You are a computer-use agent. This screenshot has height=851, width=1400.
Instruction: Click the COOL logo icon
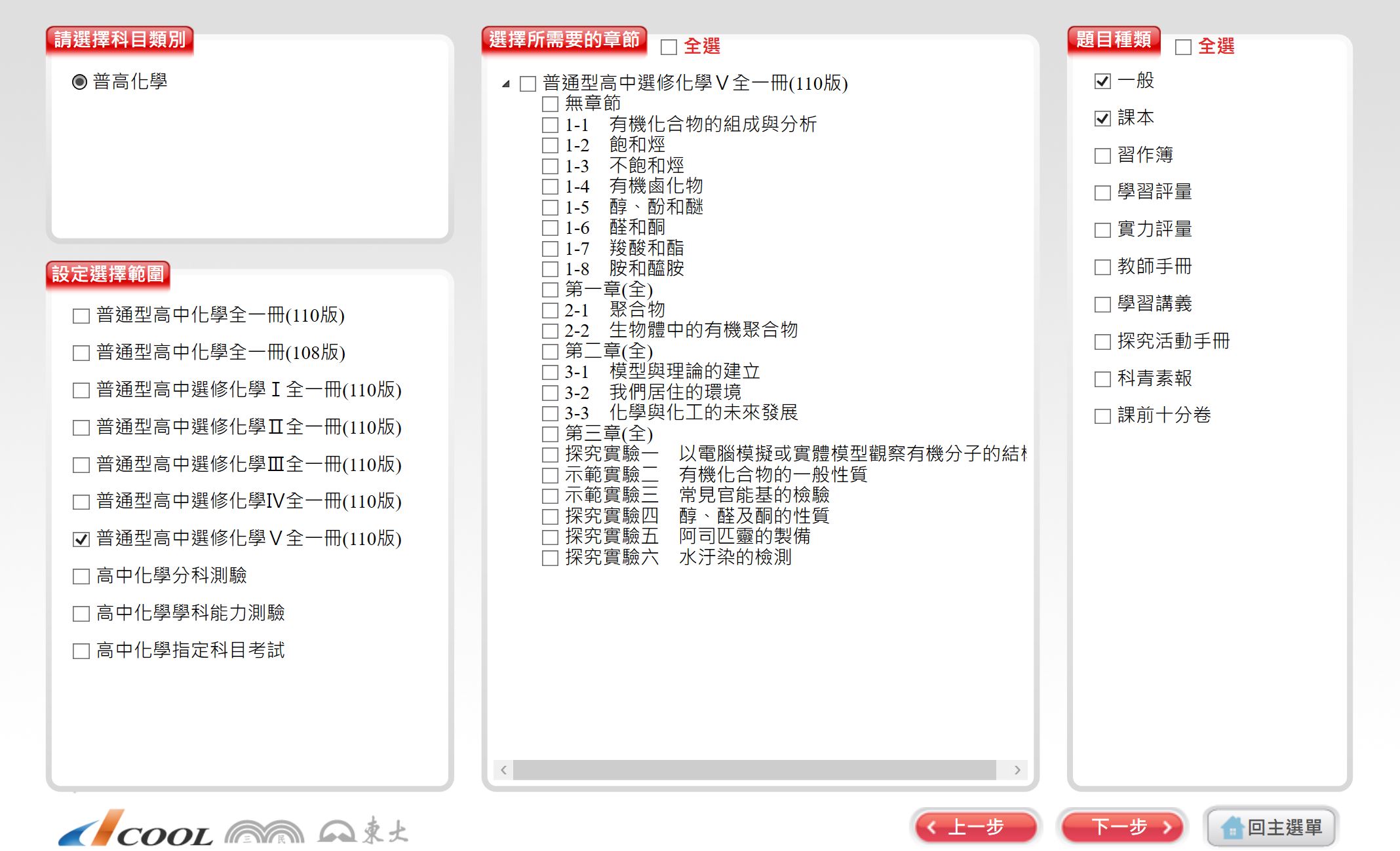(x=135, y=829)
